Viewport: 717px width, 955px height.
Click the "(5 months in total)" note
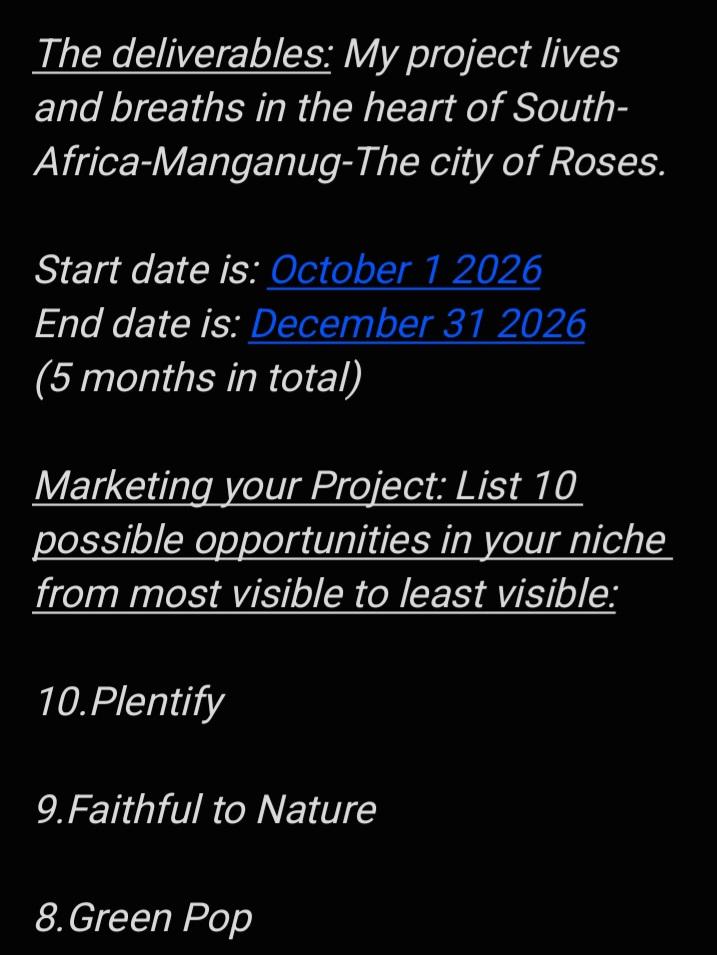click(198, 378)
